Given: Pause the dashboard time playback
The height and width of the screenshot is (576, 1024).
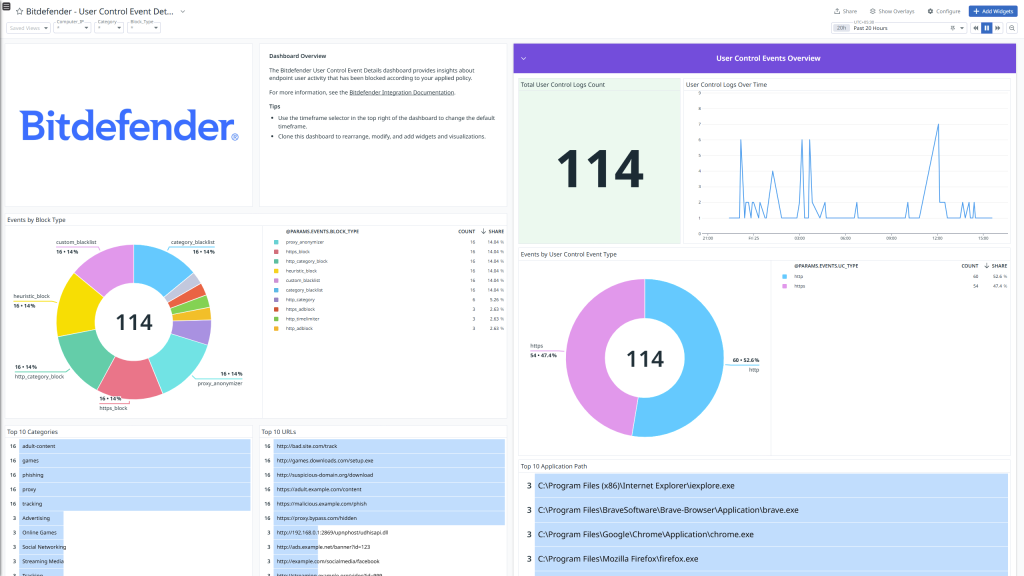Looking at the screenshot, I should pyautogui.click(x=986, y=27).
